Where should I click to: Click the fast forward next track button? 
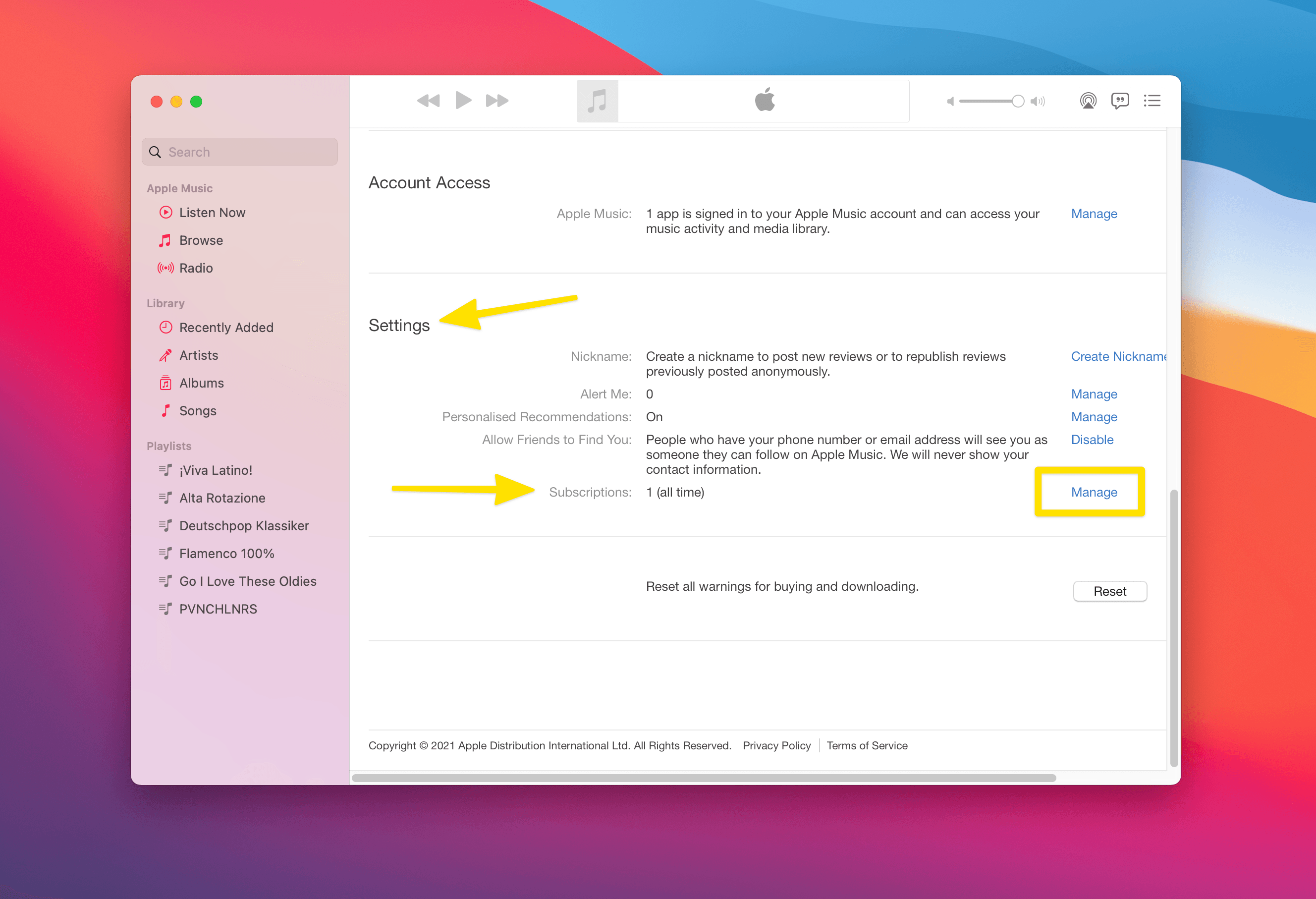pyautogui.click(x=497, y=101)
